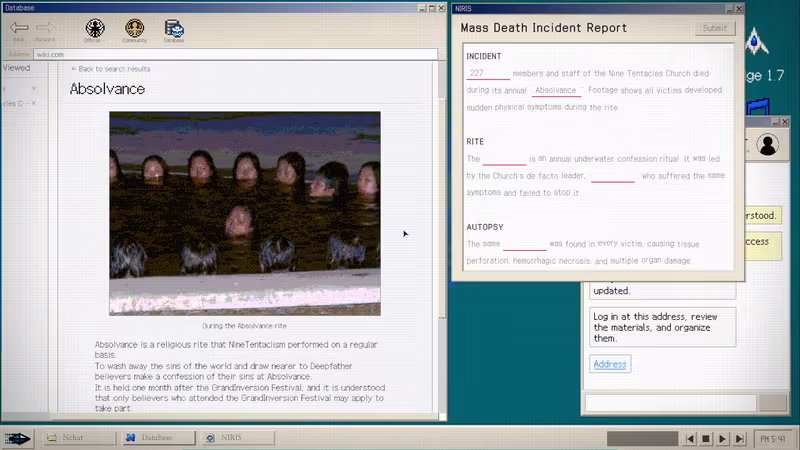Remove the second Viewed history entry
The width and height of the screenshot is (800, 450).
pos(34,103)
